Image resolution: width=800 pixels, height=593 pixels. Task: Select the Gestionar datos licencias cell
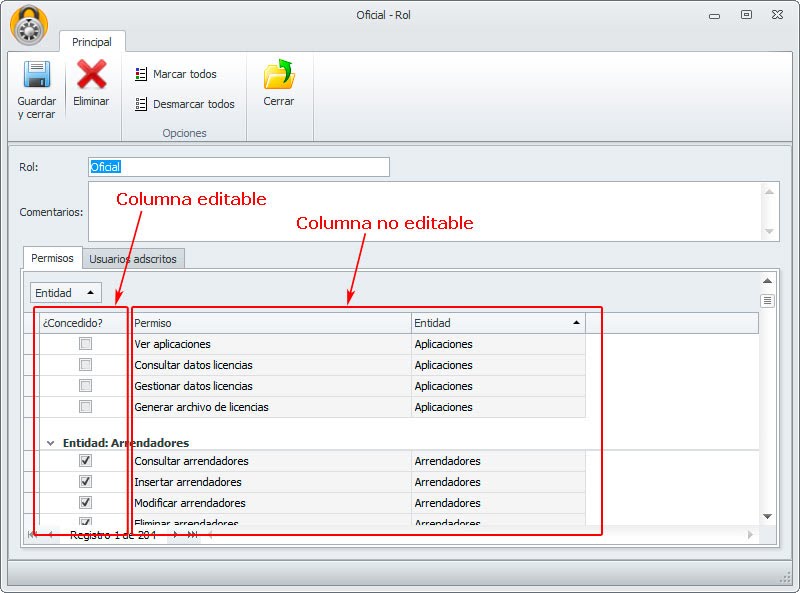click(271, 386)
